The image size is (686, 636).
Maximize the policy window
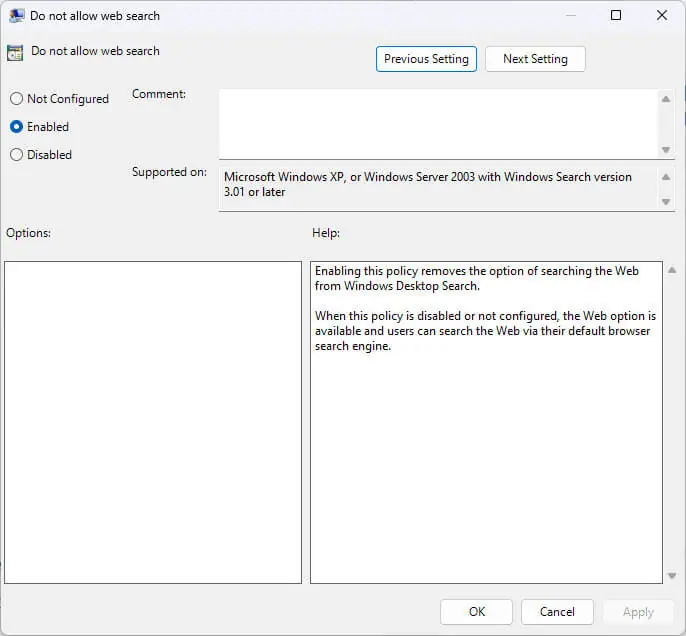(x=616, y=15)
